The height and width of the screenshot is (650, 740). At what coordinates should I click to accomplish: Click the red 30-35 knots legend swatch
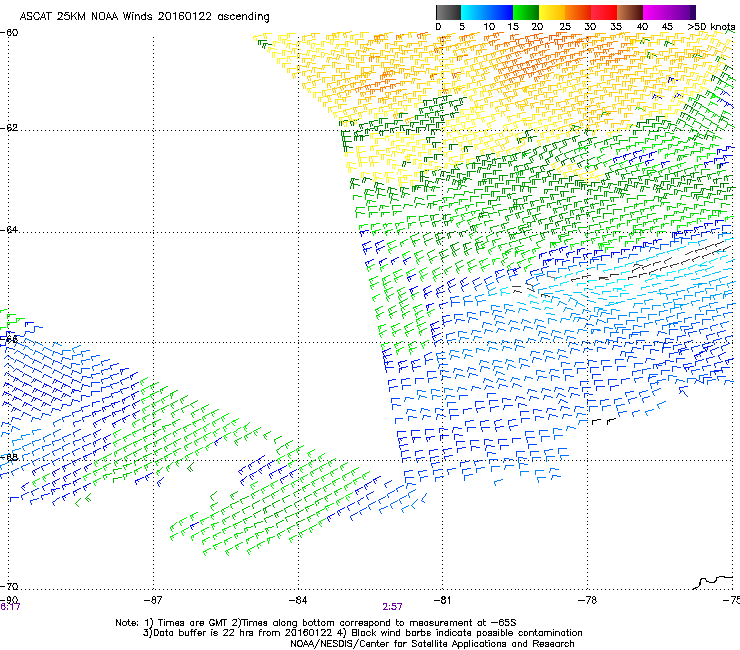[604, 12]
